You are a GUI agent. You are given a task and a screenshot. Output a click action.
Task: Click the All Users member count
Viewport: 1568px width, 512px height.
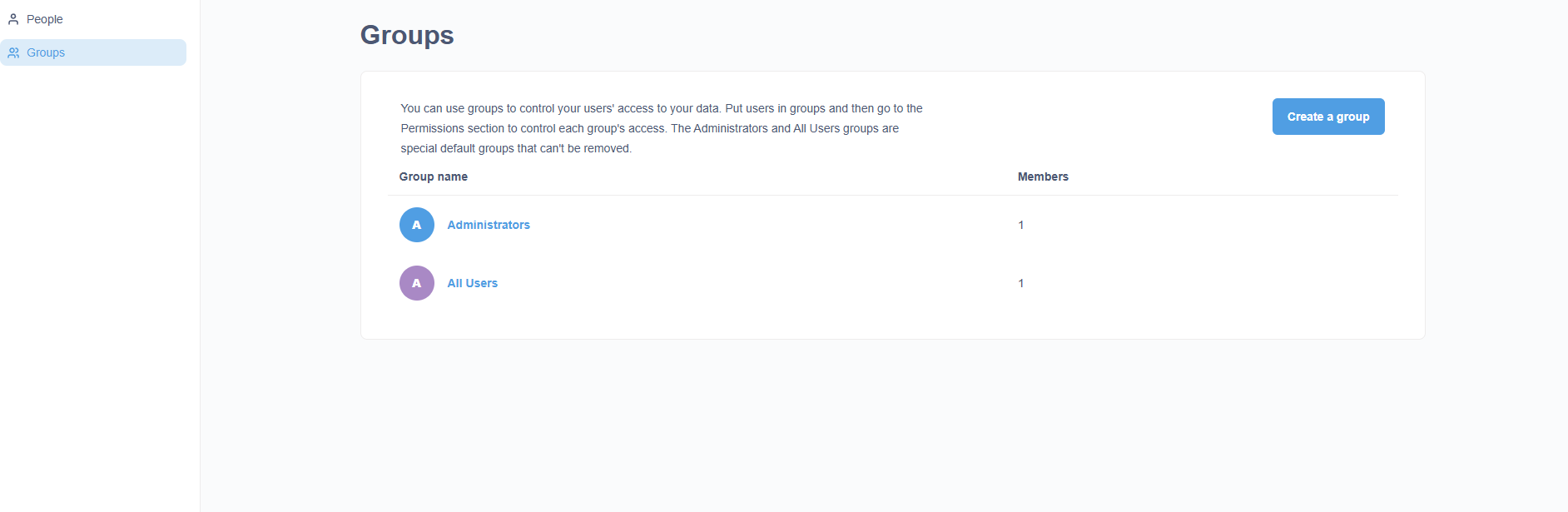click(1021, 283)
